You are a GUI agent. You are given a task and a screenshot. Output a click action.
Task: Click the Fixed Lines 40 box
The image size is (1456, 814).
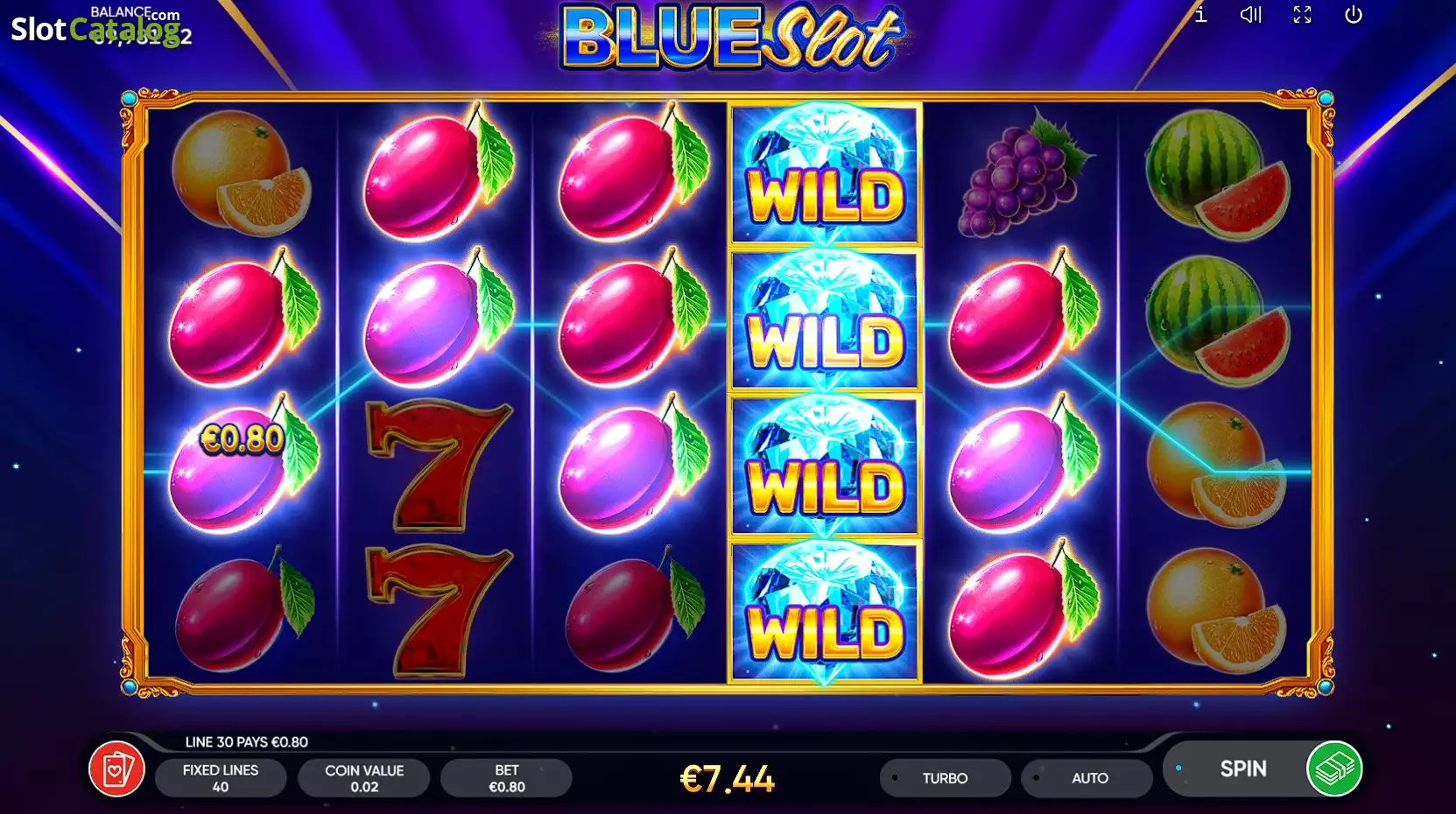pyautogui.click(x=221, y=778)
